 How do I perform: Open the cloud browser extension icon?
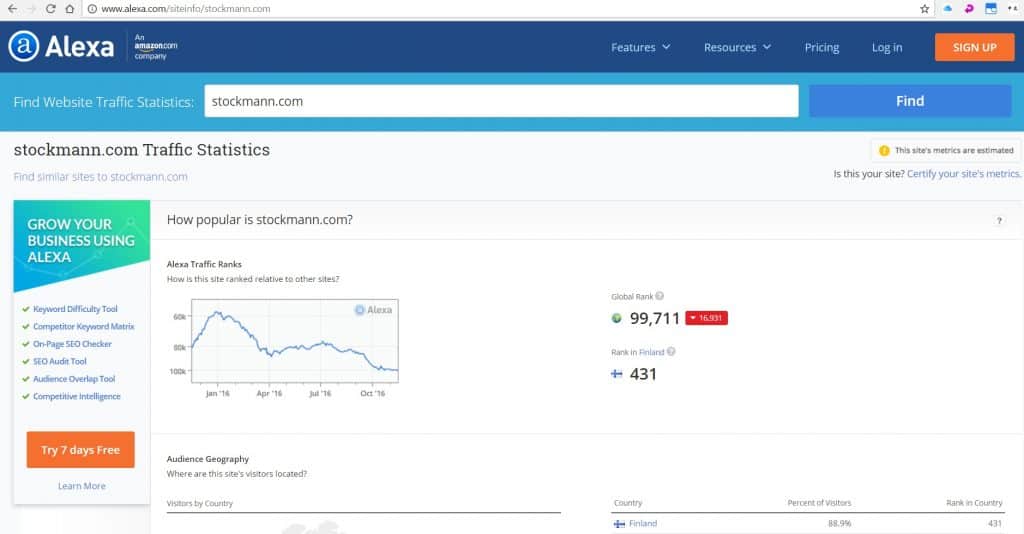[x=948, y=8]
